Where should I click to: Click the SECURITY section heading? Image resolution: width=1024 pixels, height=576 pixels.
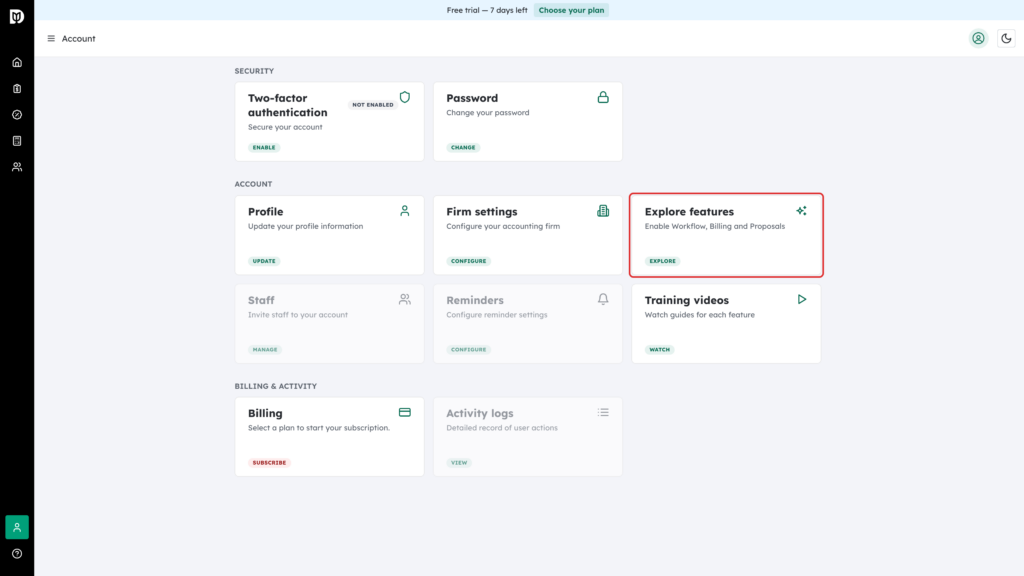pyautogui.click(x=254, y=71)
